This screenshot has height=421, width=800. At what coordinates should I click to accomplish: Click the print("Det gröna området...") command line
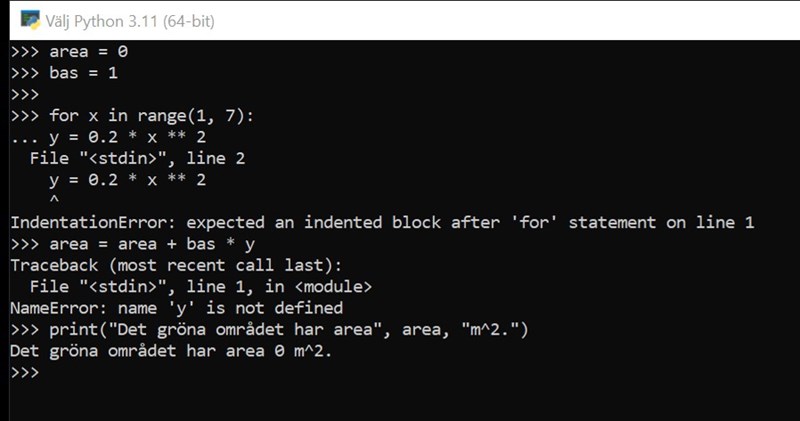point(281,329)
